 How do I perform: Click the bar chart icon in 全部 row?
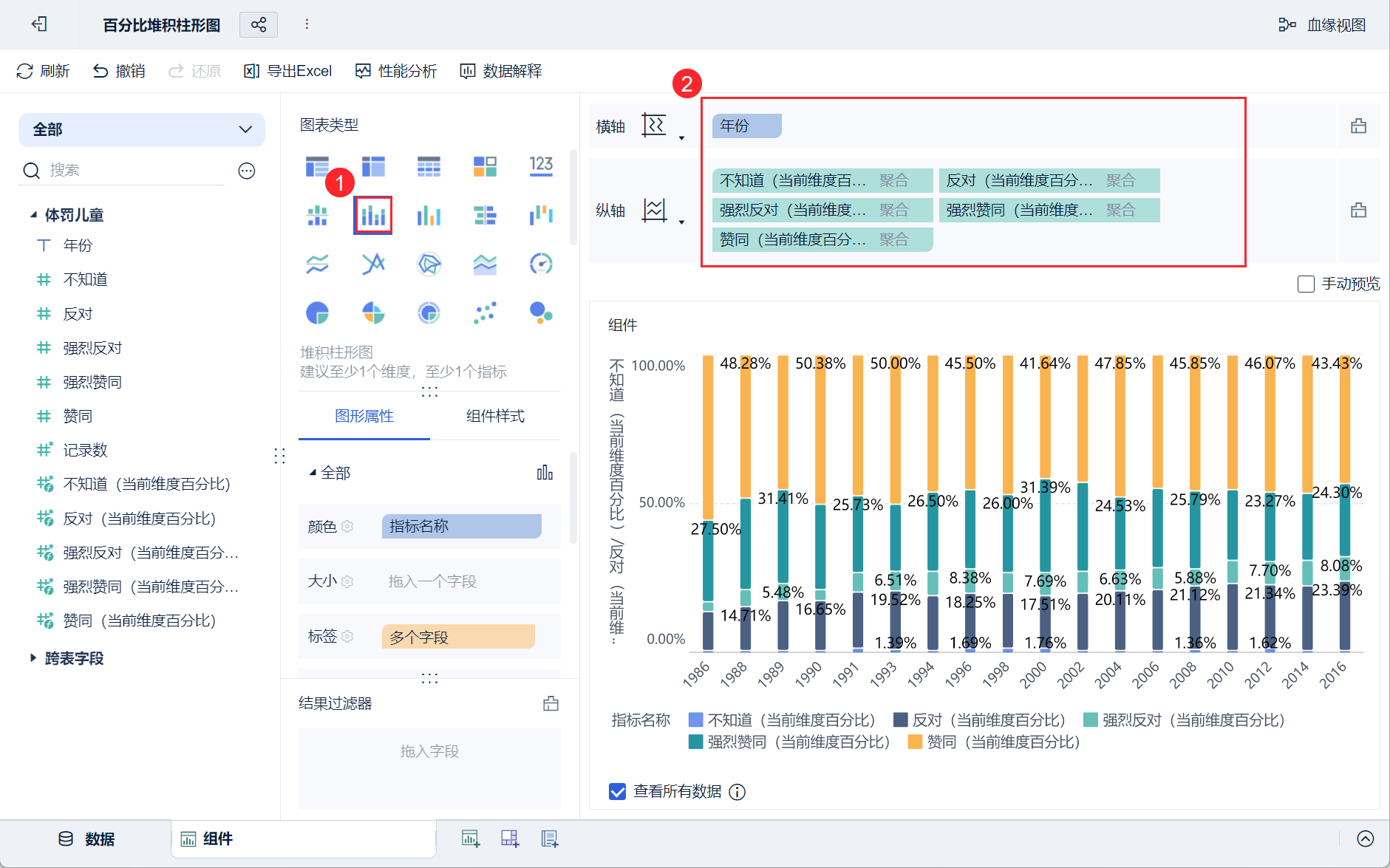click(x=545, y=473)
